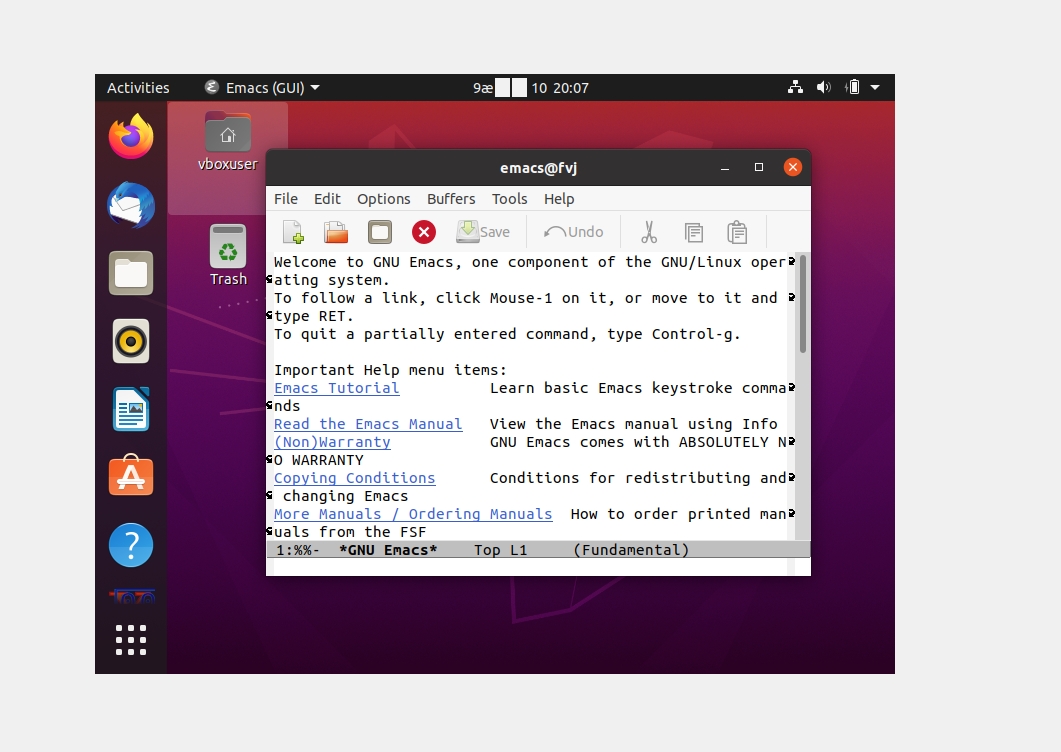Image resolution: width=1061 pixels, height=752 pixels.
Task: Expand the system menu arrow
Action: tap(875, 88)
